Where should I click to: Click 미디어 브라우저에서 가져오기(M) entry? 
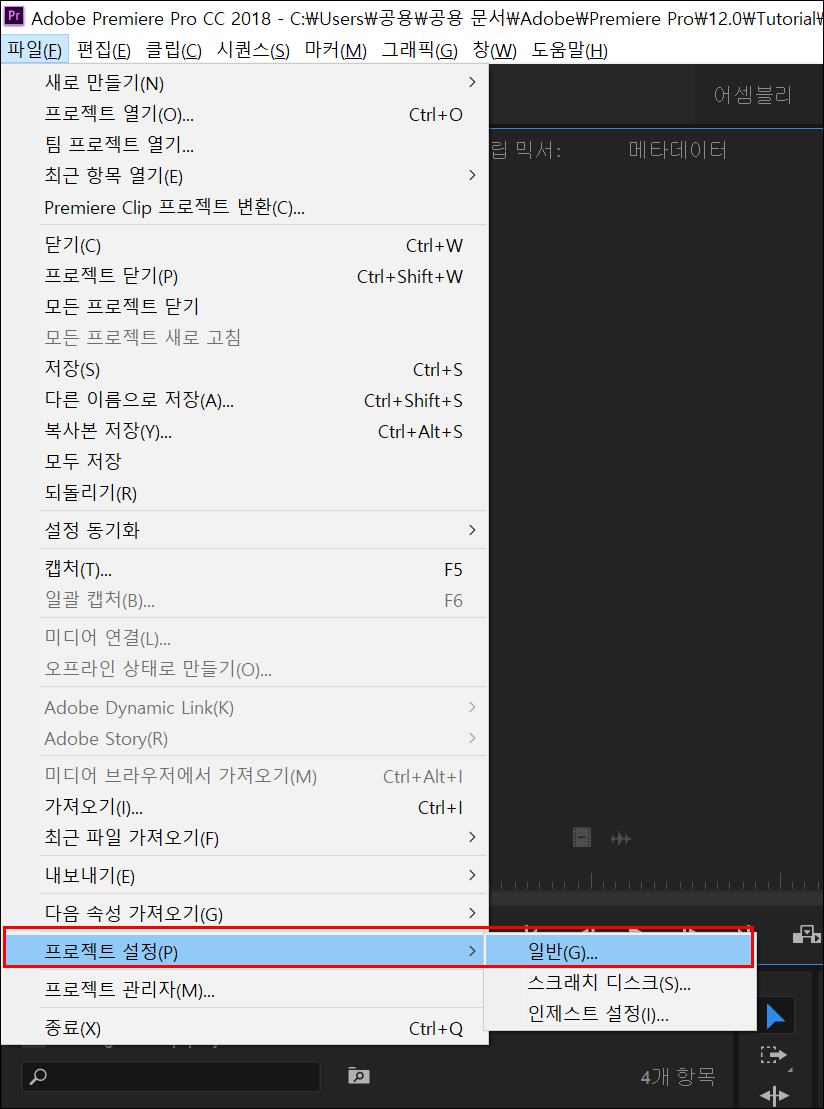pyautogui.click(x=245, y=777)
